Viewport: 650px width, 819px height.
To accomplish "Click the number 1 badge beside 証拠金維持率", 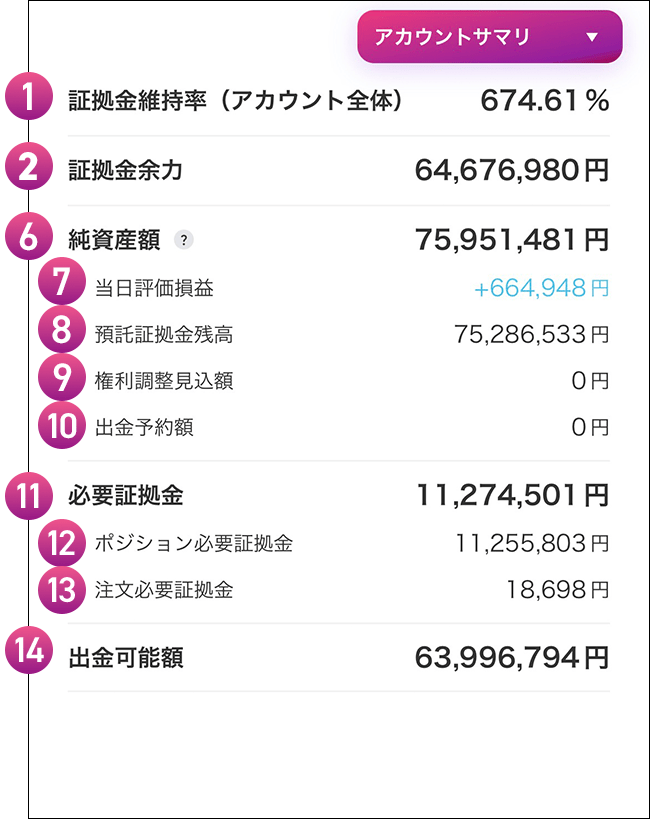I will point(30,97).
